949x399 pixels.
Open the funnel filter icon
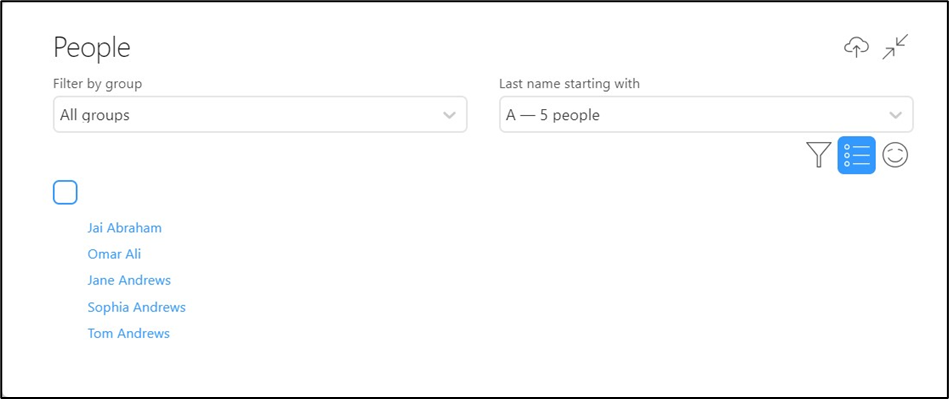pos(818,155)
